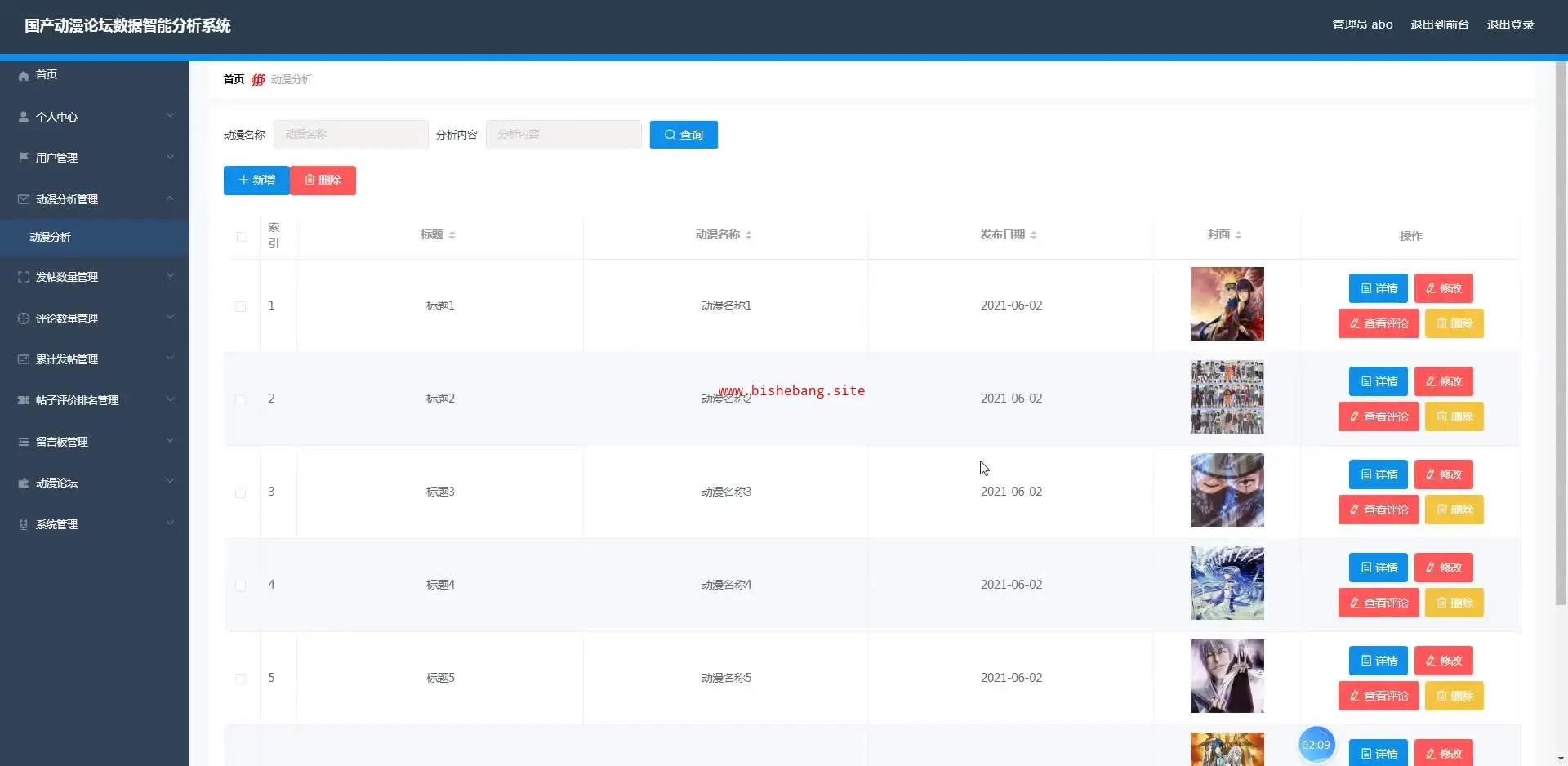Toggle the select-all checkbox in the table header
The width and height of the screenshot is (1568, 766).
click(242, 237)
